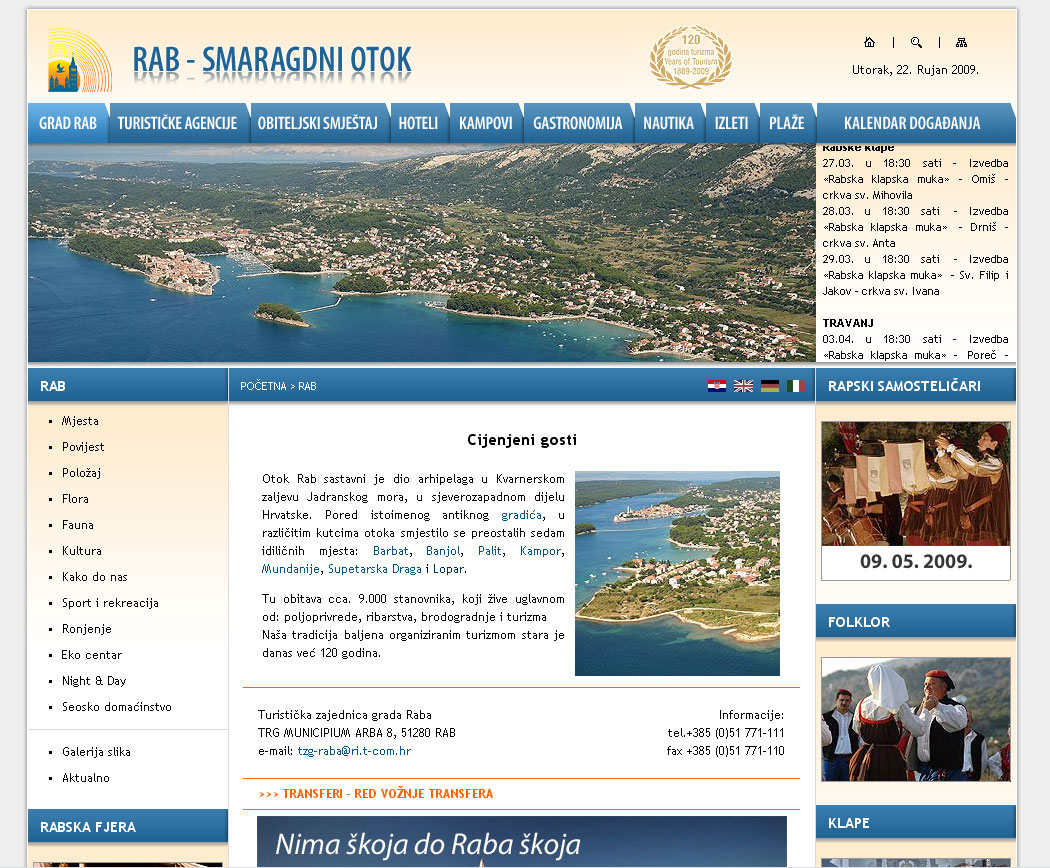Open the Transferi red vožnje link
Viewport: 1050px width, 868px height.
point(376,794)
